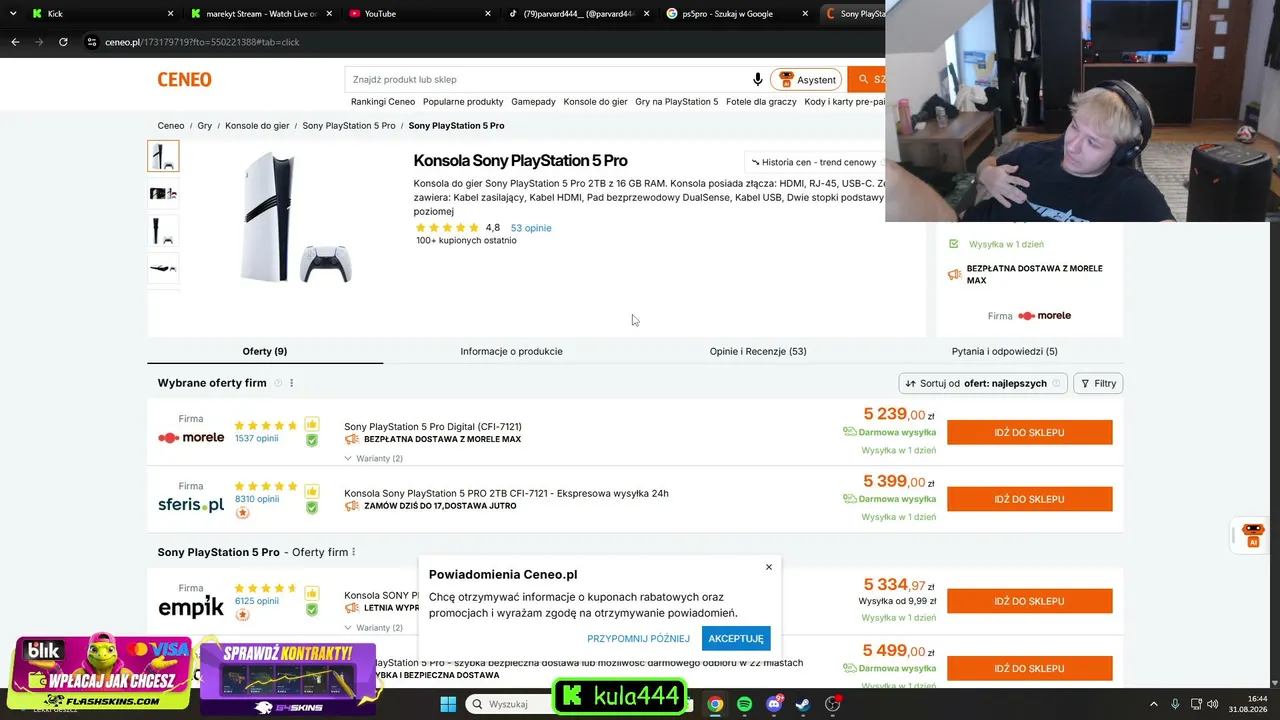Open three-dot menu beside Oferty firm
Image resolution: width=1280 pixels, height=720 pixels.
tap(354, 552)
